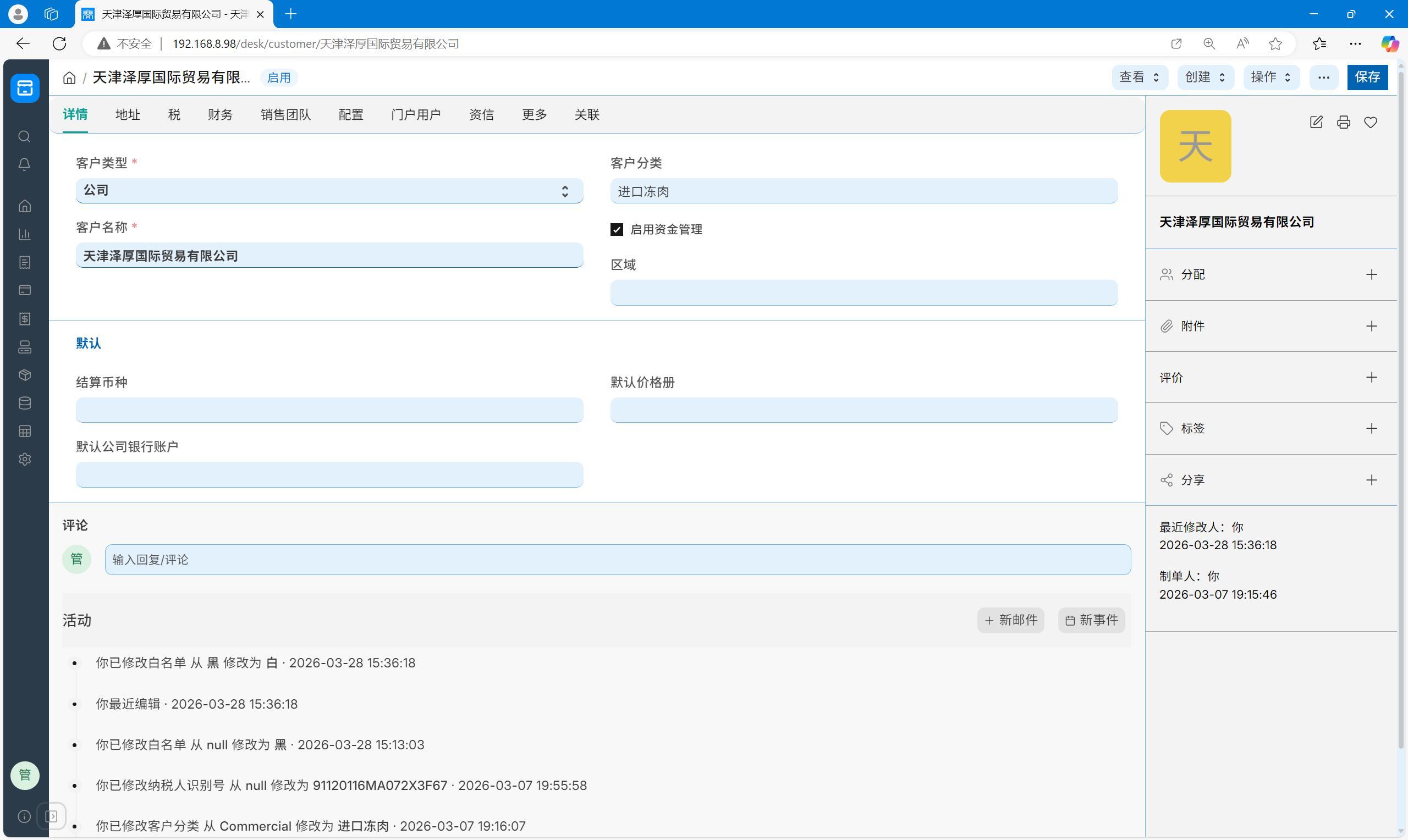
Task: Open 结算币种 link field
Action: [x=329, y=410]
